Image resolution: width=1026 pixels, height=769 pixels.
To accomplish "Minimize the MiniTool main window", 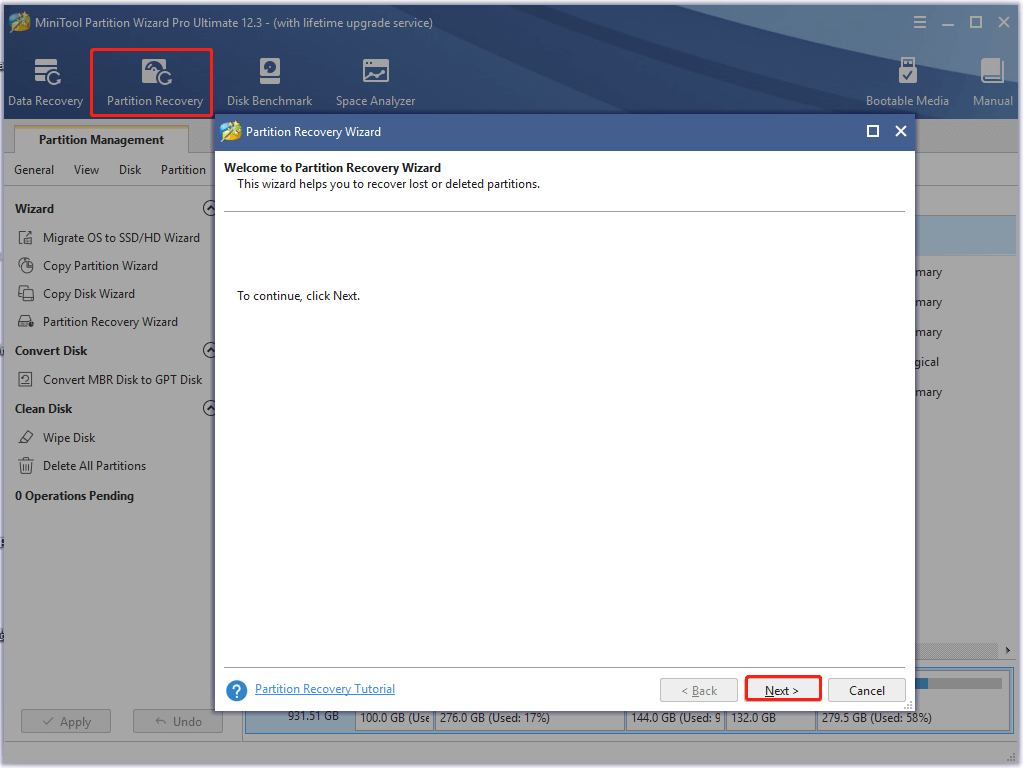I will coord(947,23).
